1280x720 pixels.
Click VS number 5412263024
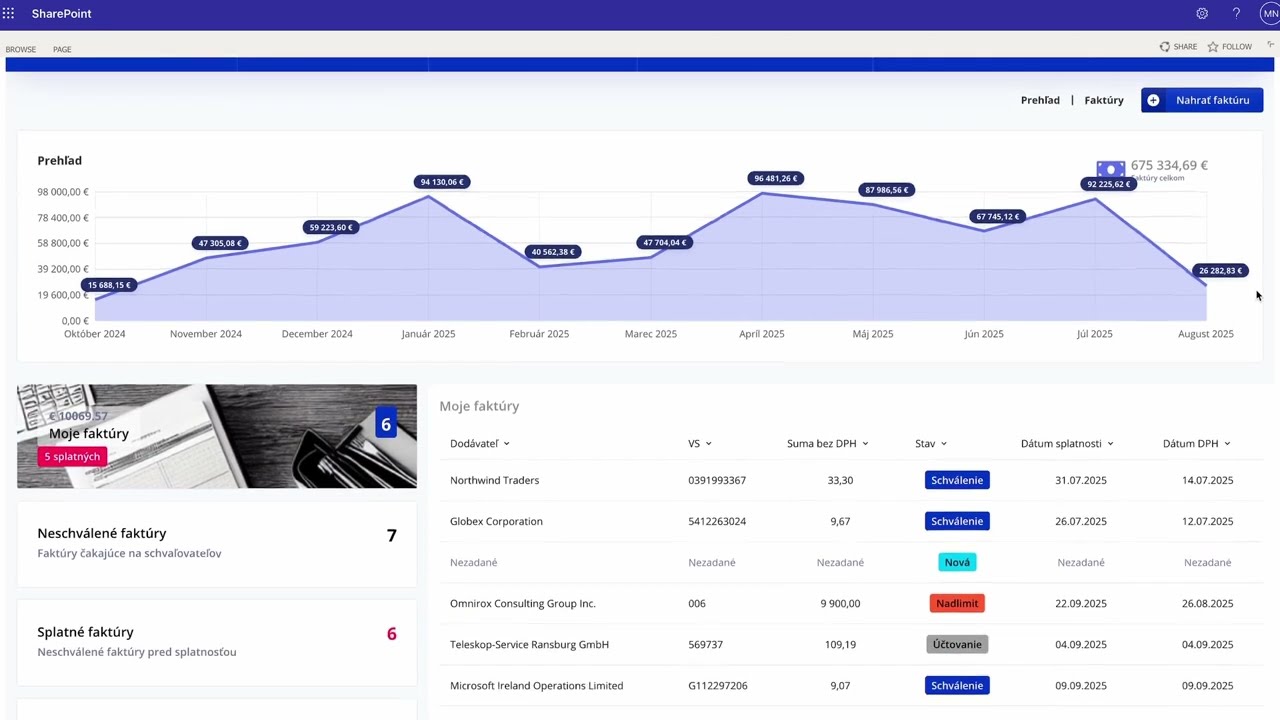[x=717, y=521]
